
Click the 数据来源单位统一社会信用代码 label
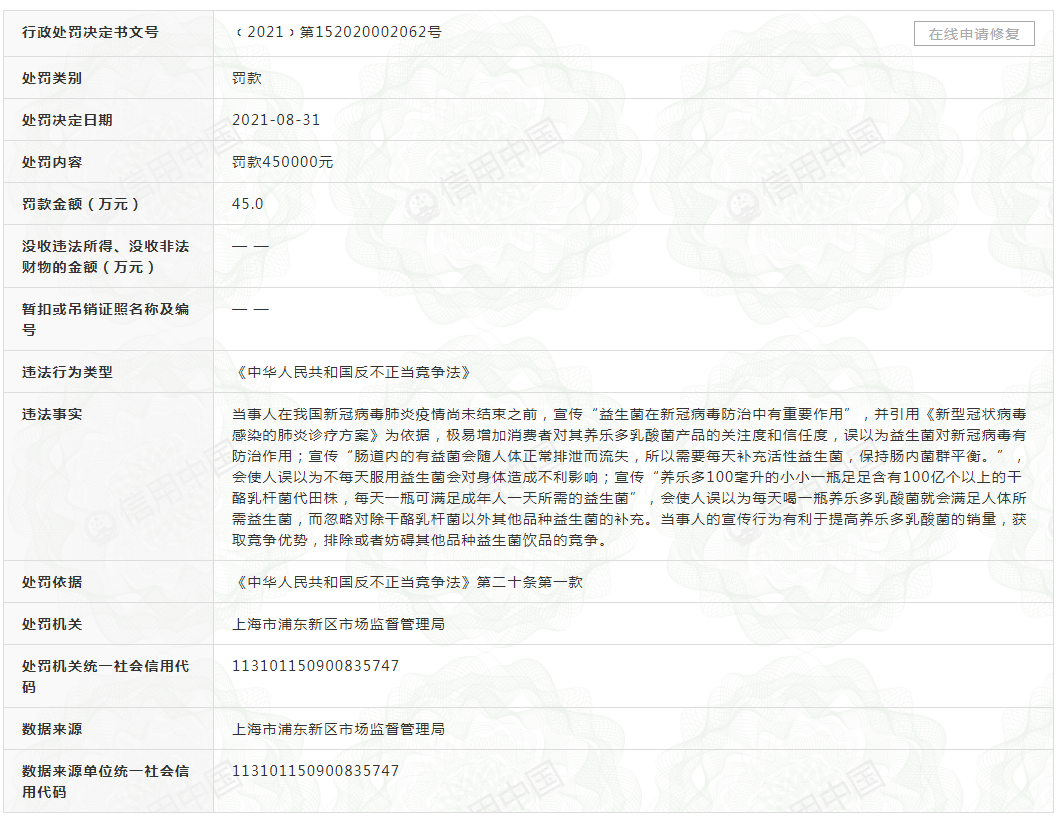pos(105,781)
